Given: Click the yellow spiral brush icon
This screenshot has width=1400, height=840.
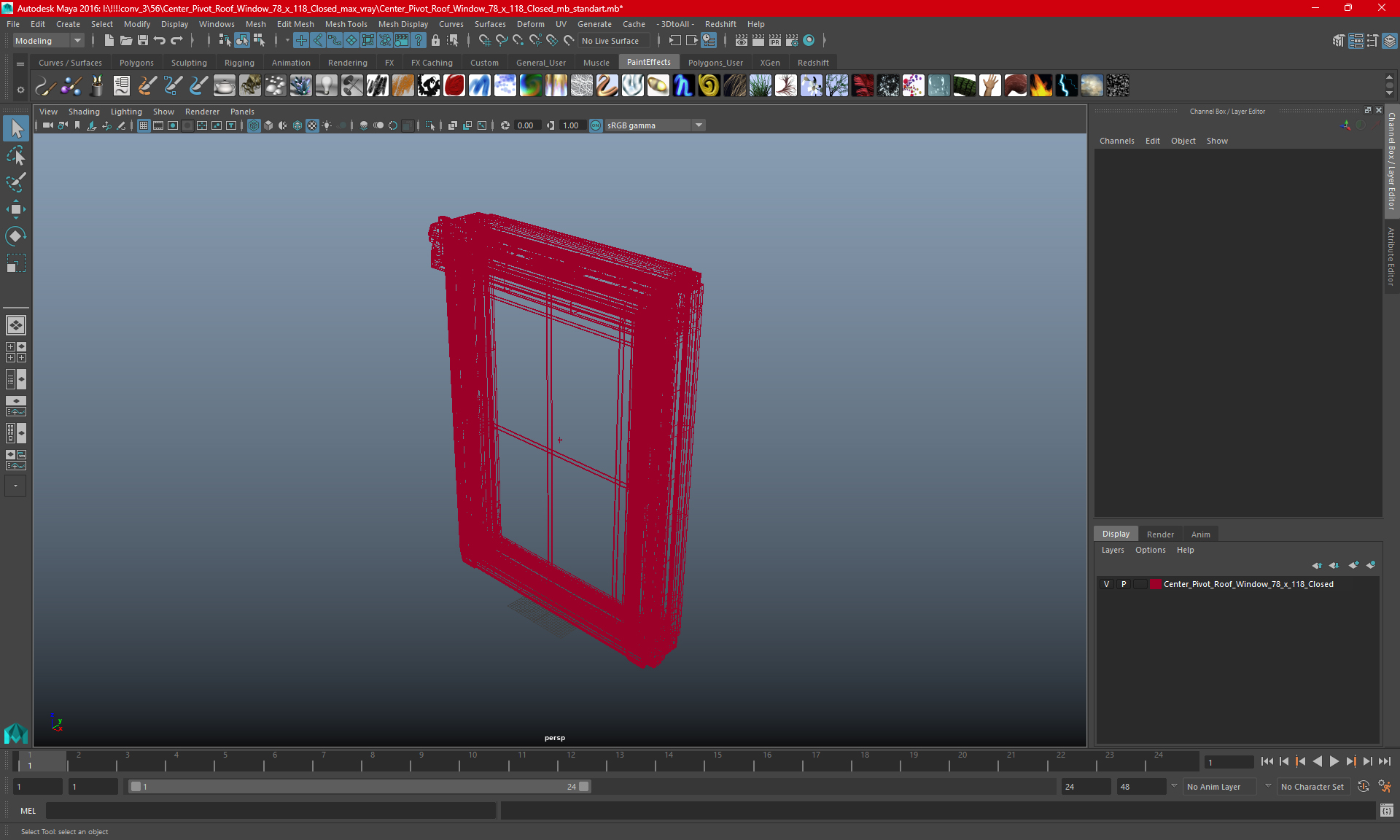Looking at the screenshot, I should click(x=709, y=86).
